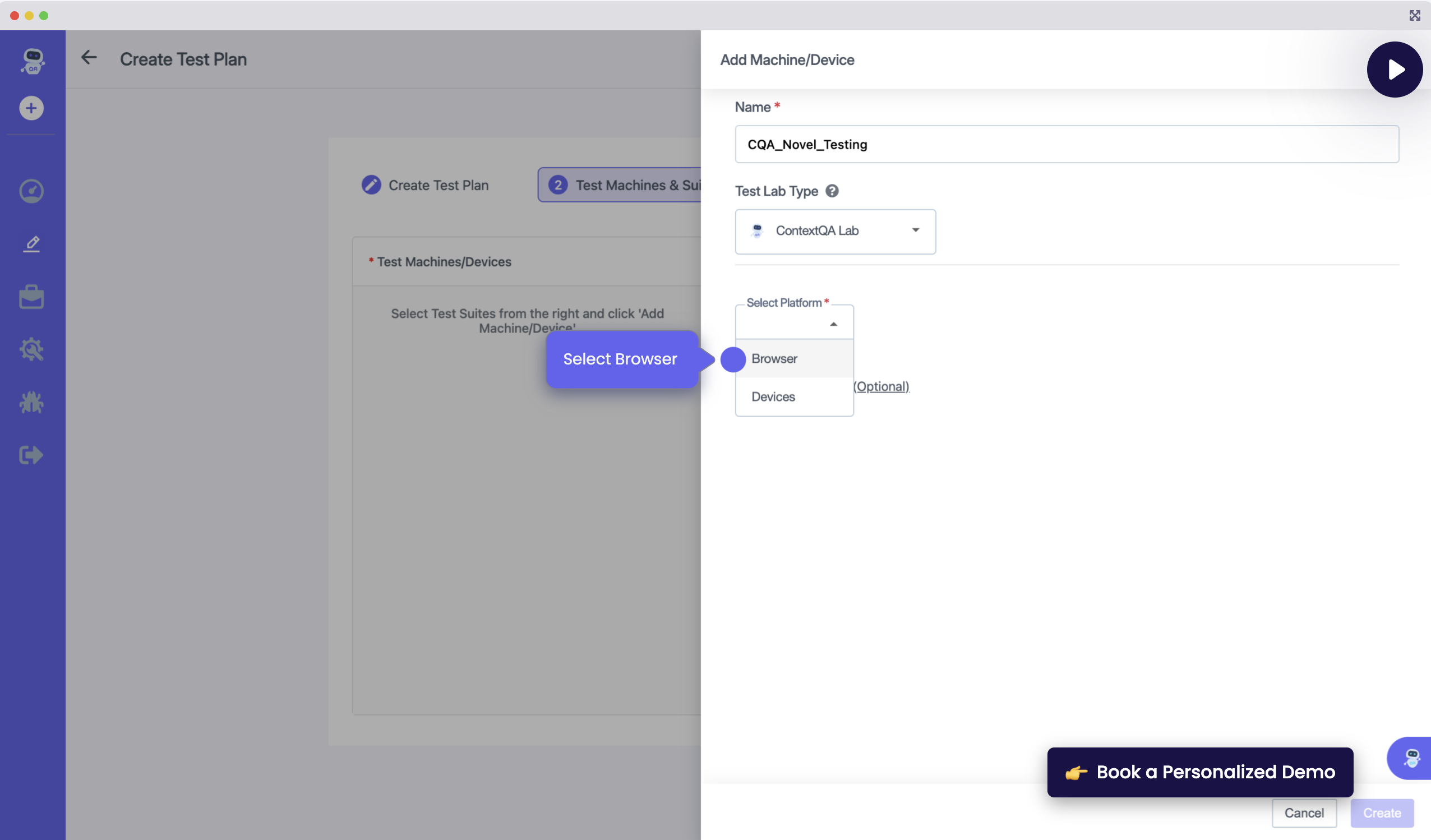
Task: Open the bug icon in sidebar
Action: coord(31,403)
